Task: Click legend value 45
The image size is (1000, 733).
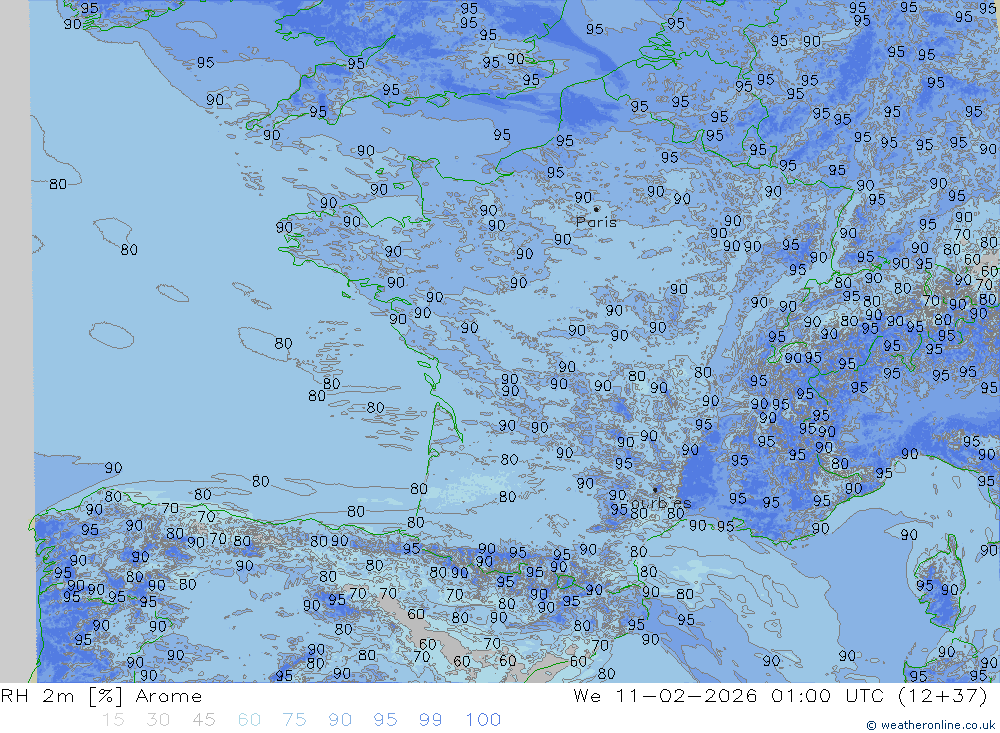Action: point(204,720)
